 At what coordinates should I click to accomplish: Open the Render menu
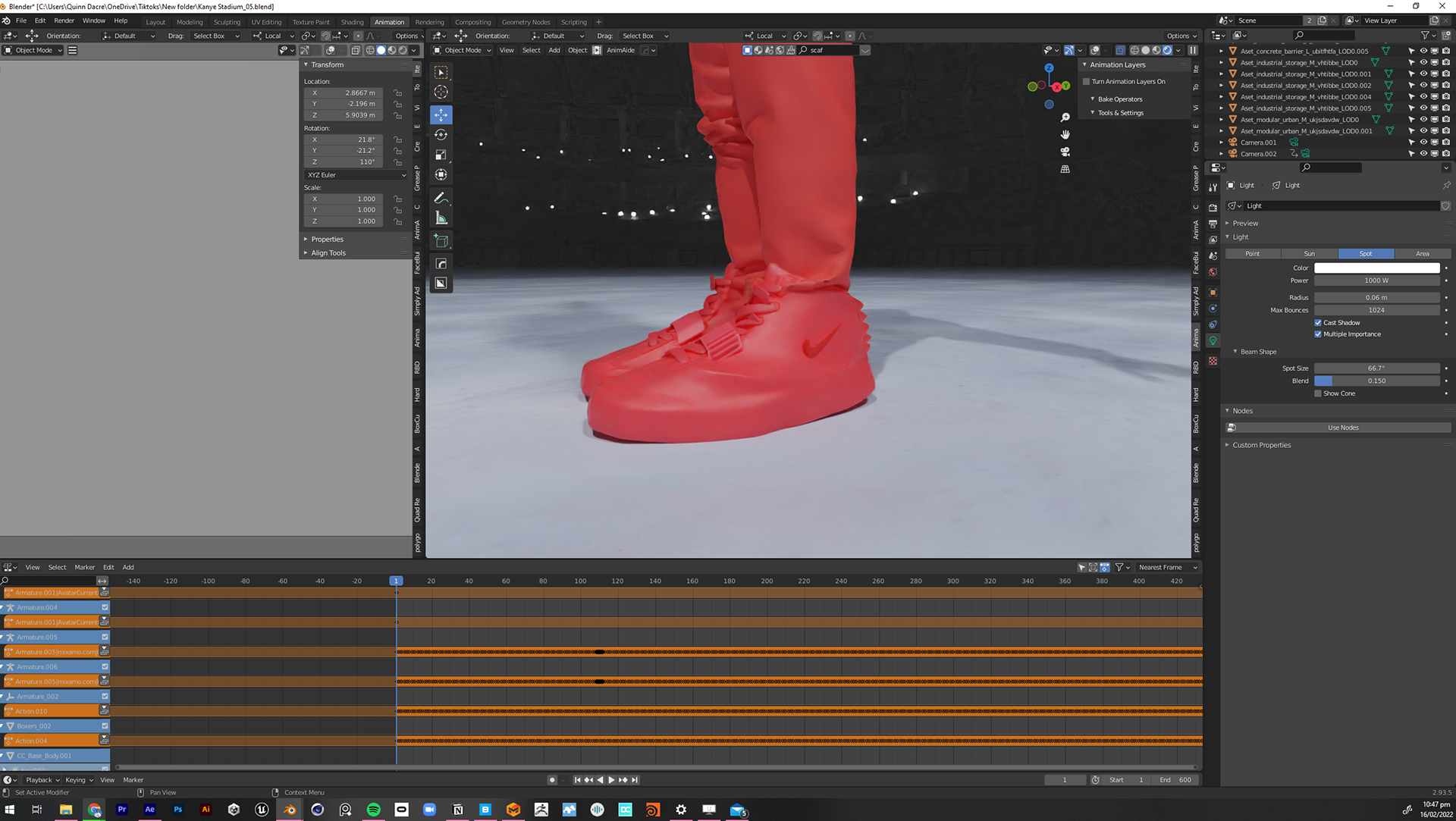64,20
